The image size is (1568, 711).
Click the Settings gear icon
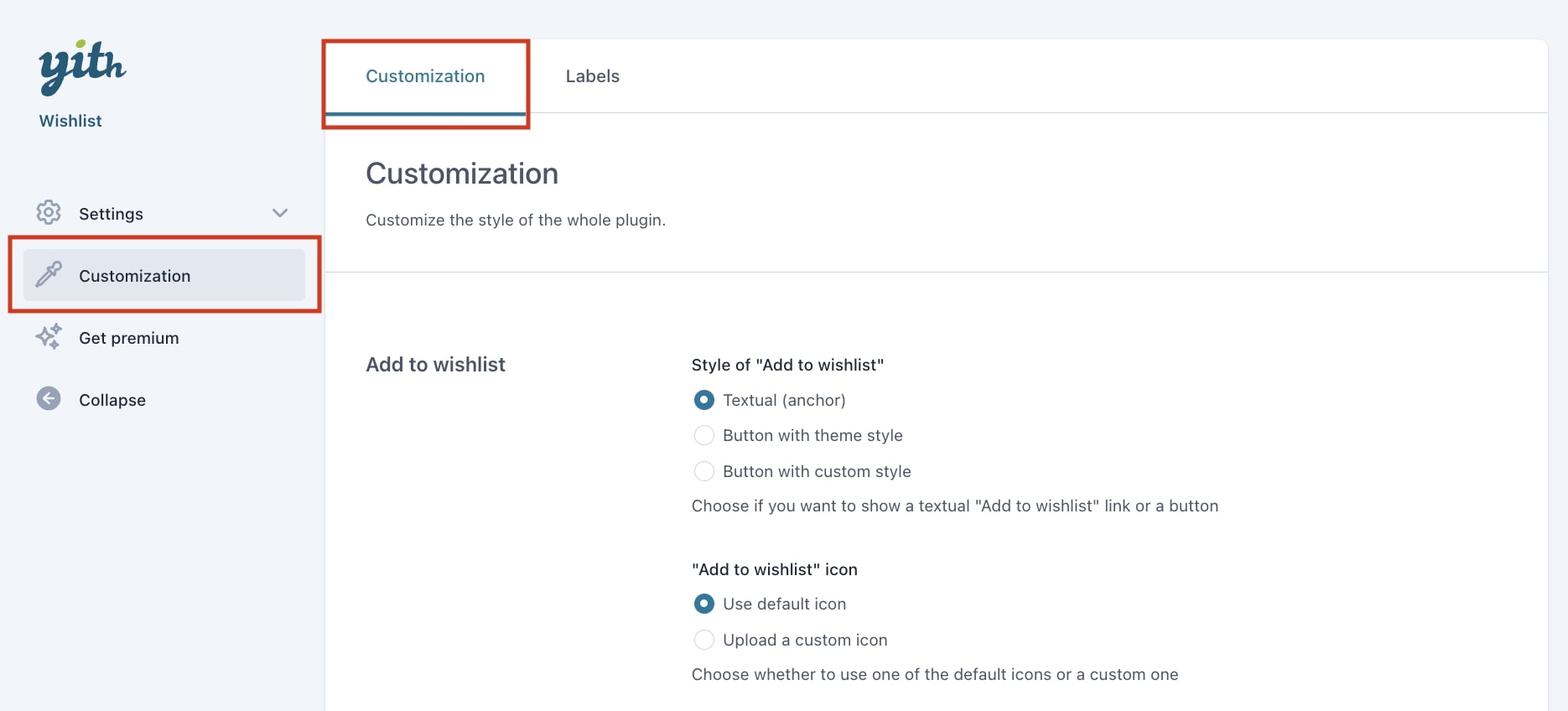coord(49,213)
